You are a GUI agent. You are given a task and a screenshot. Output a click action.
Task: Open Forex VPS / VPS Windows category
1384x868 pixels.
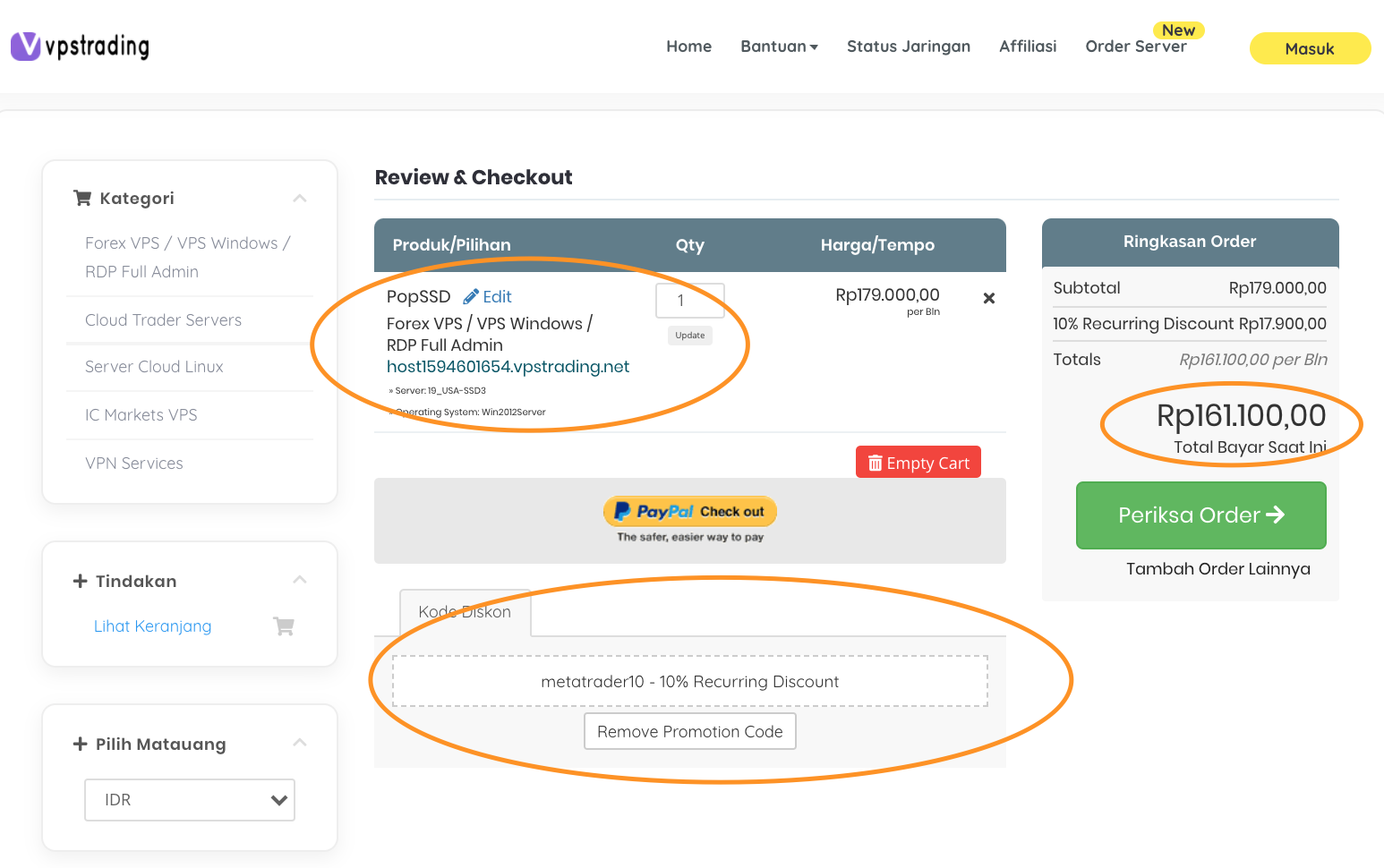coord(188,258)
